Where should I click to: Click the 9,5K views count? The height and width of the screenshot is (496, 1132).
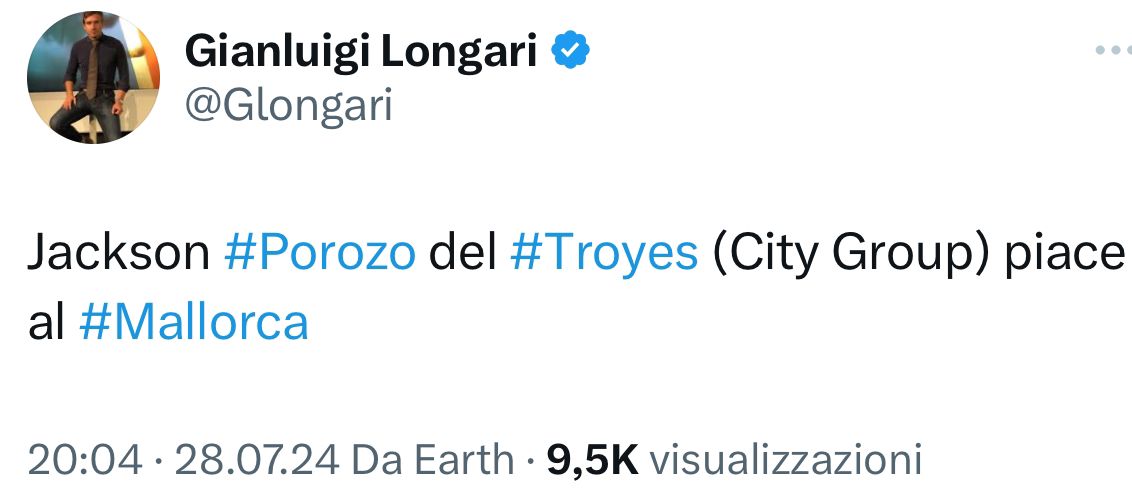pyautogui.click(x=592, y=459)
